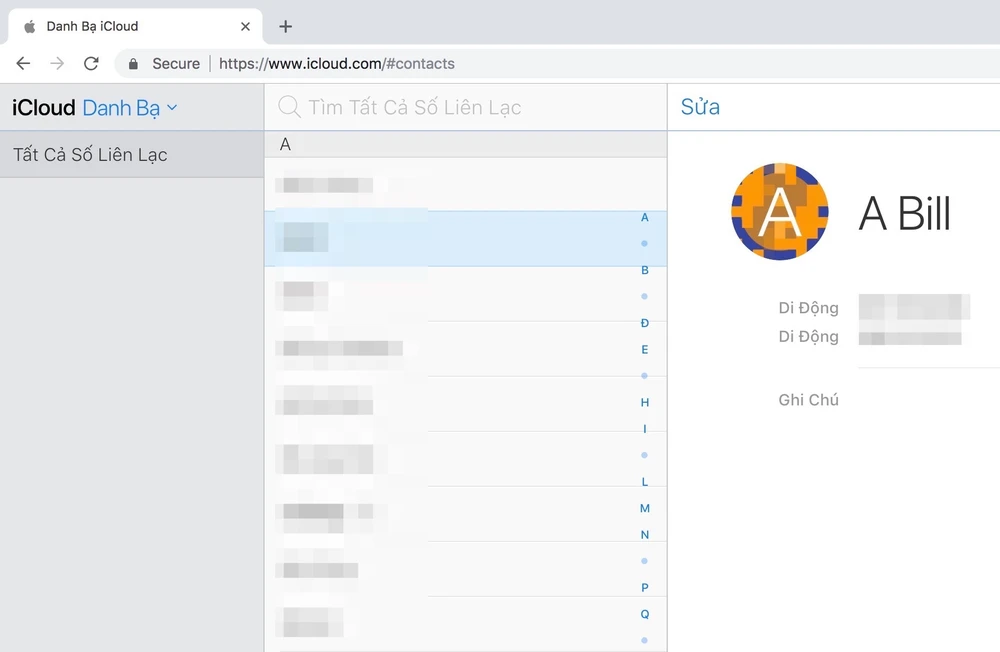Screen dimensions: 1000x652
Task: Jump to letter Q in index
Action: (x=645, y=614)
